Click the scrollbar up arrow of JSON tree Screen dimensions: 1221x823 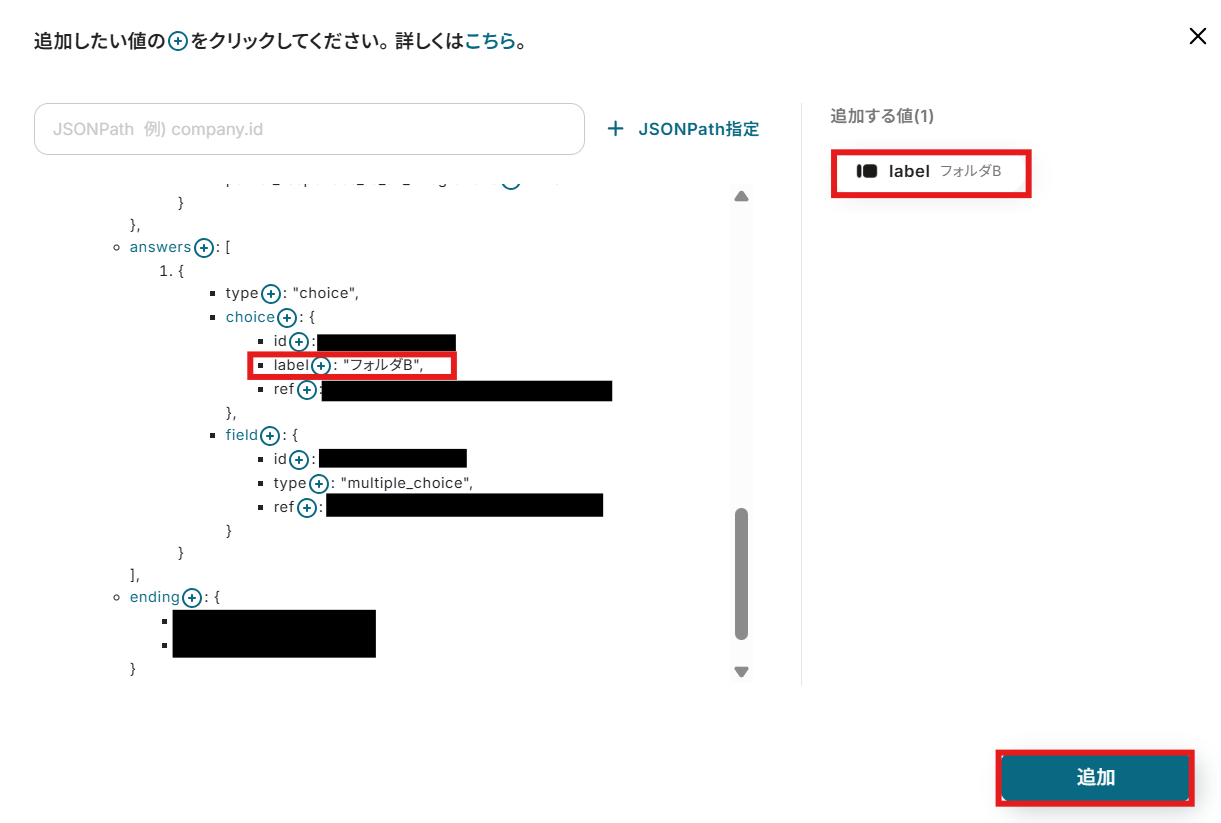(x=741, y=197)
